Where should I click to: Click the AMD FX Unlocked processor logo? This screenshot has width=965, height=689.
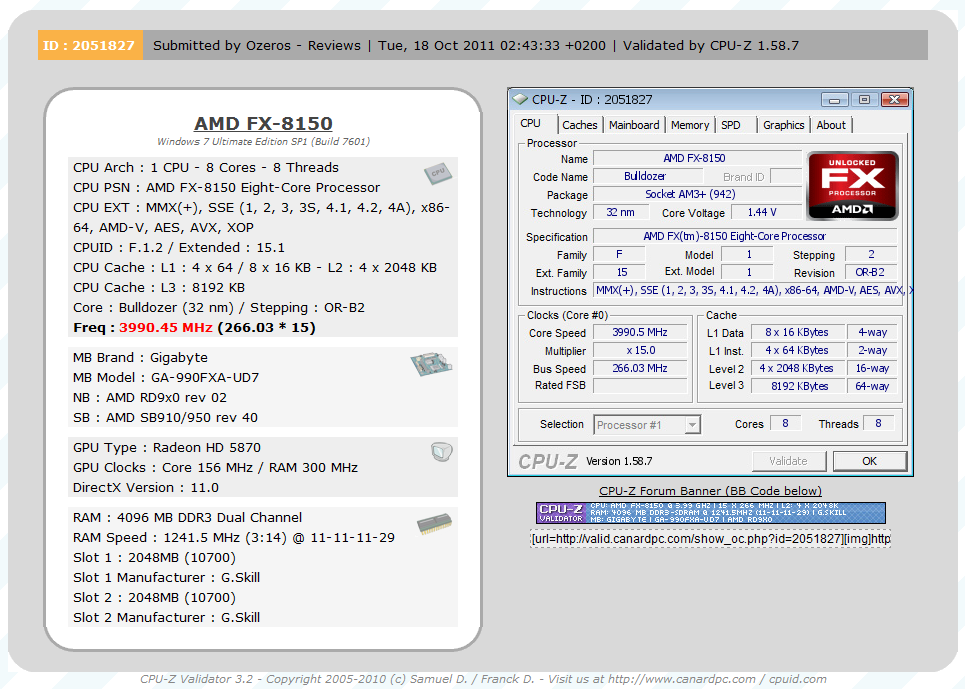pyautogui.click(x=852, y=185)
